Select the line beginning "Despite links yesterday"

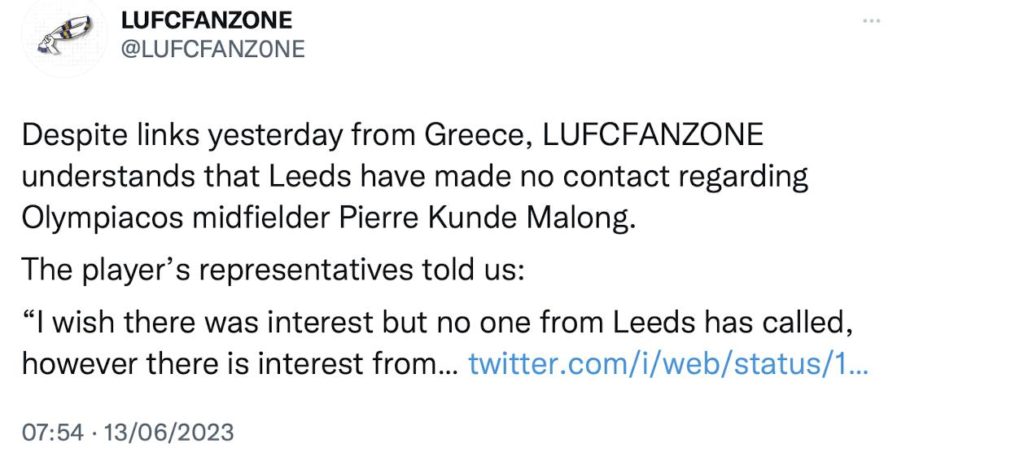click(392, 136)
